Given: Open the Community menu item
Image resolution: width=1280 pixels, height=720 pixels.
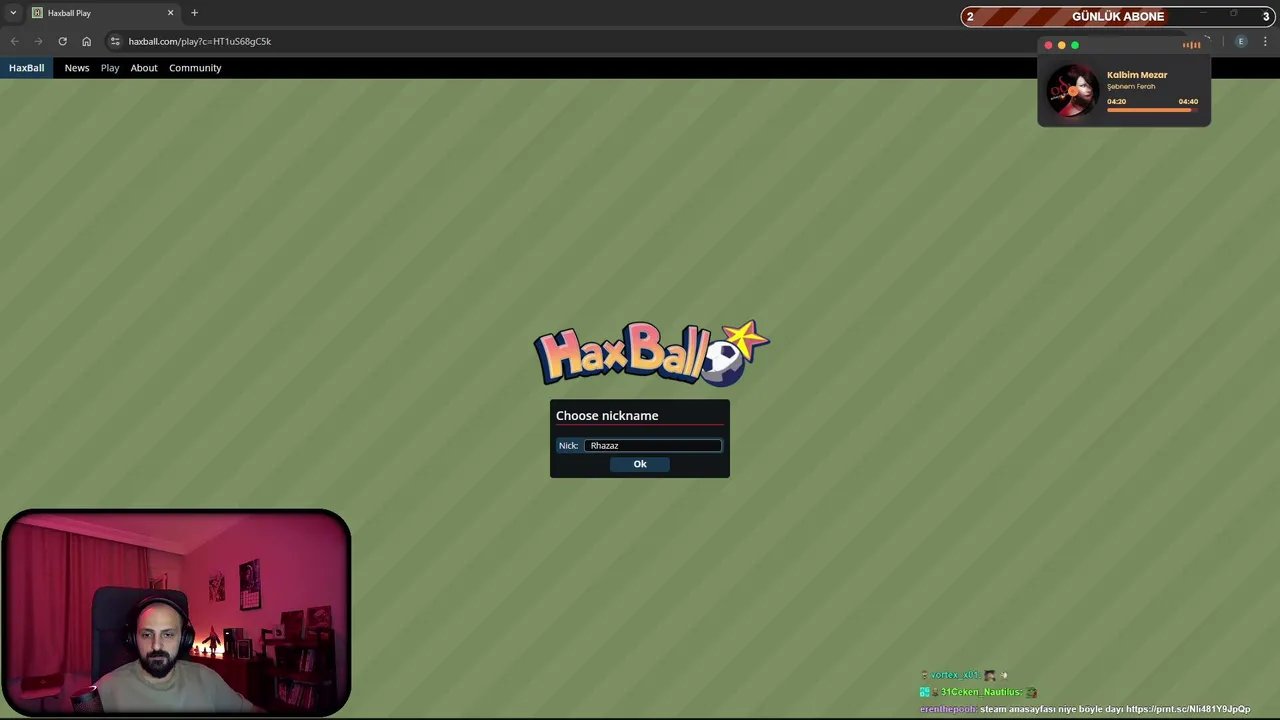Looking at the screenshot, I should [195, 68].
